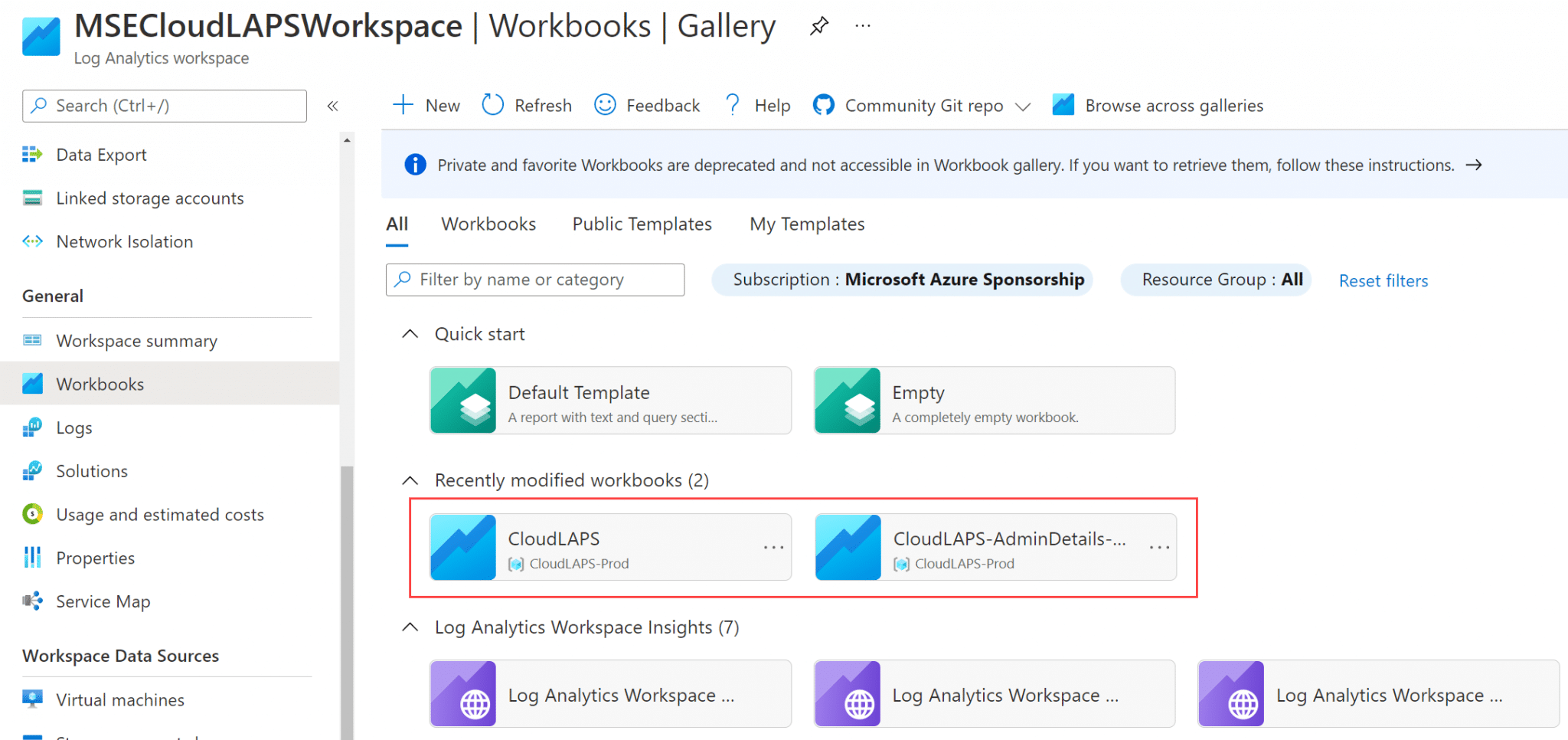Click the Filter by name or category field
This screenshot has width=1568, height=740.
click(534, 280)
